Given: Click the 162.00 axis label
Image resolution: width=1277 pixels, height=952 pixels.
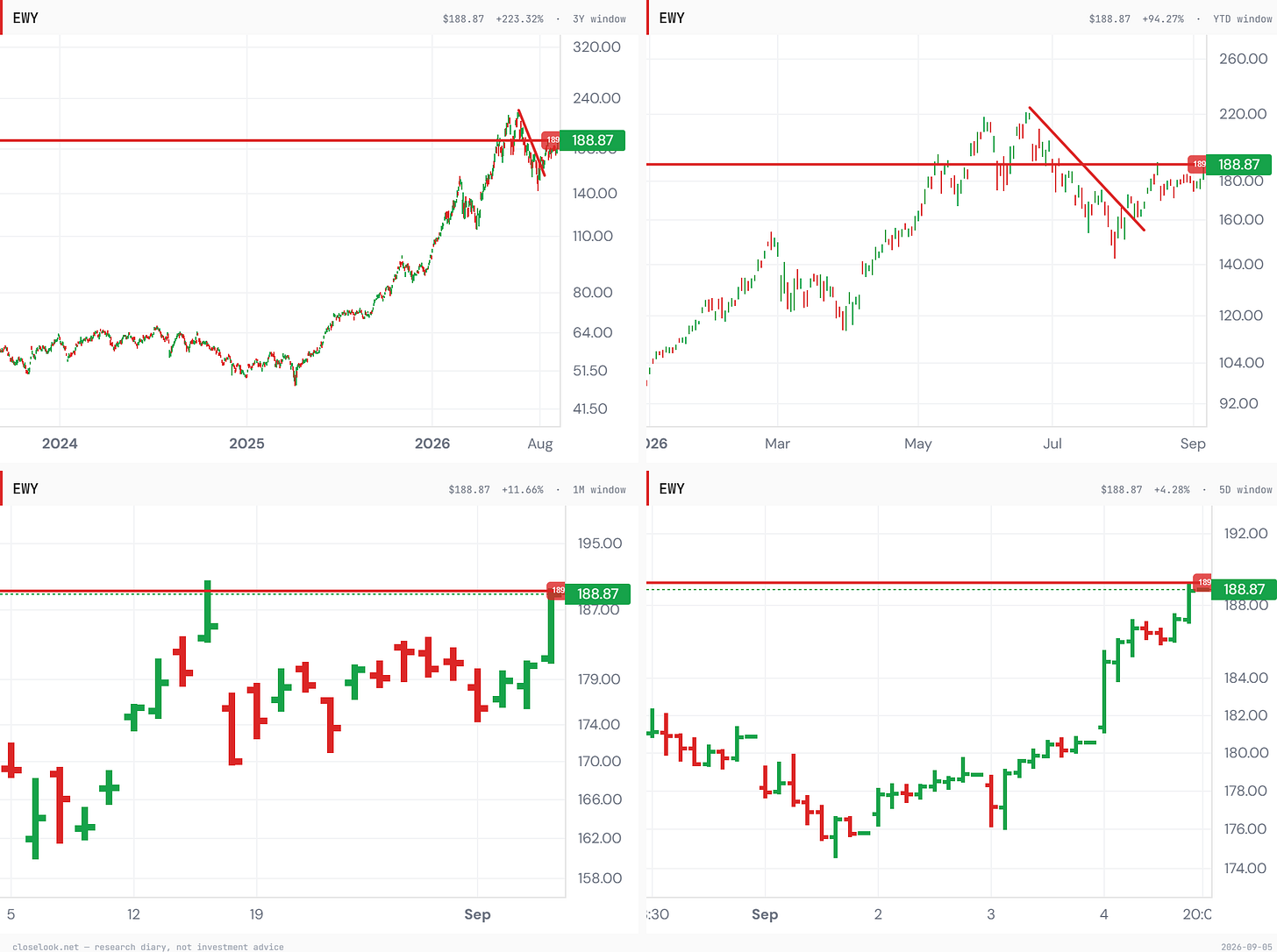Looking at the screenshot, I should pos(600,838).
